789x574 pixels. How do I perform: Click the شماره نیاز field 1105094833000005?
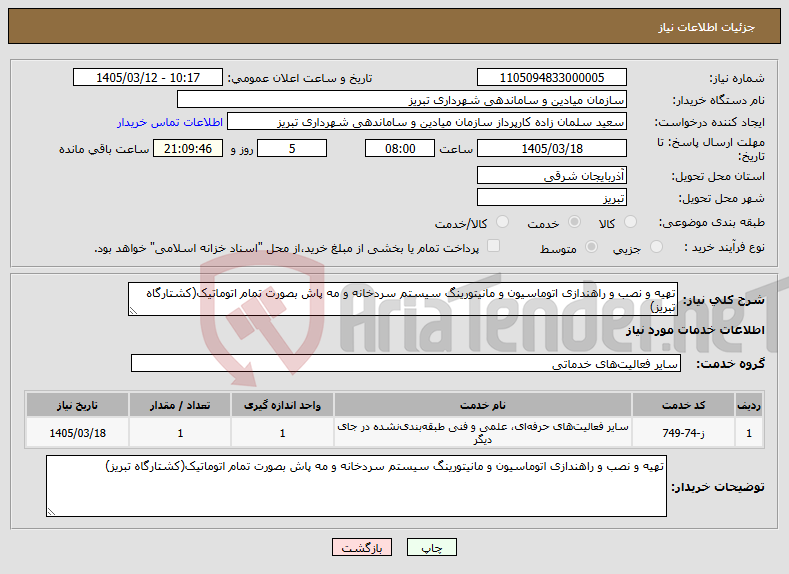click(x=551, y=77)
